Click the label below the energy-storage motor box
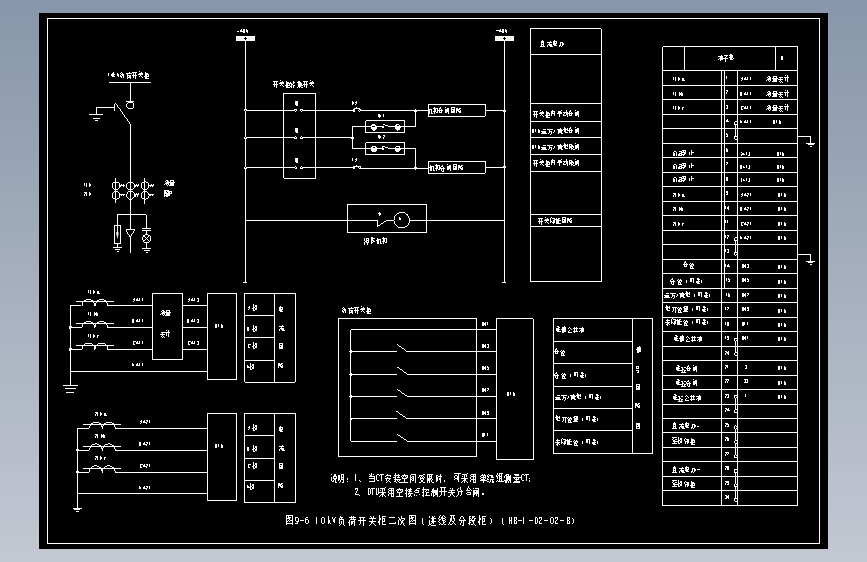Viewport: 867px width, 562px height. click(x=375, y=241)
